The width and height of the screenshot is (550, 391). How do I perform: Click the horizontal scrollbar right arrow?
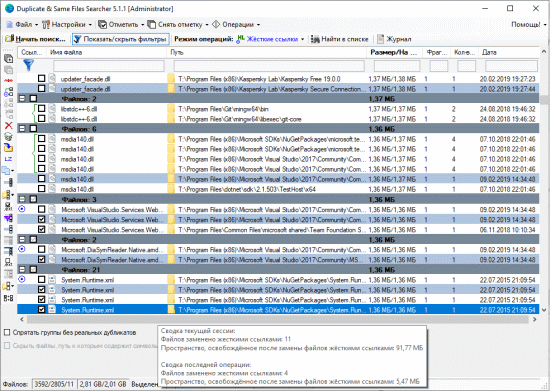coord(535,319)
